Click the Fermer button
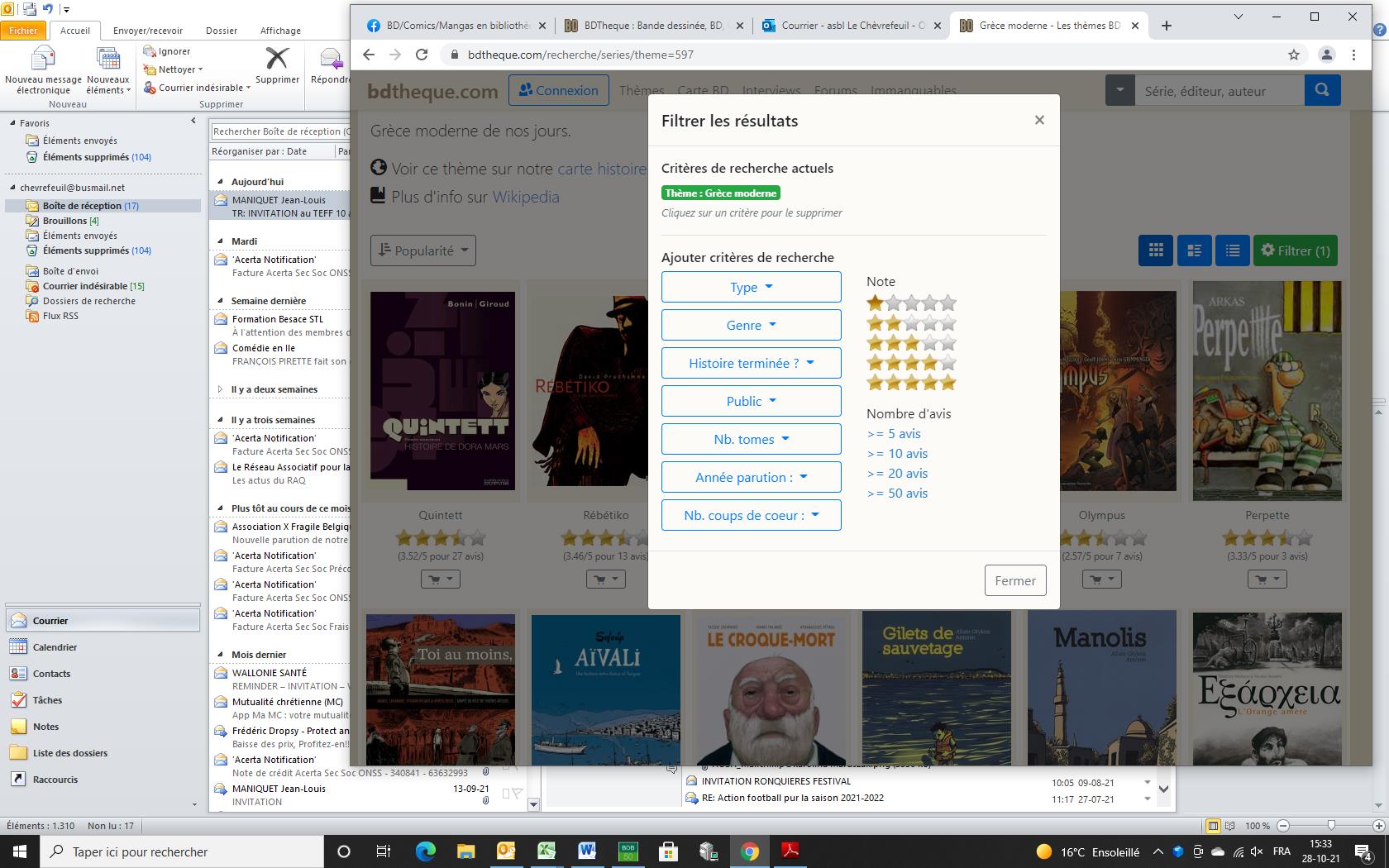 [x=1015, y=580]
